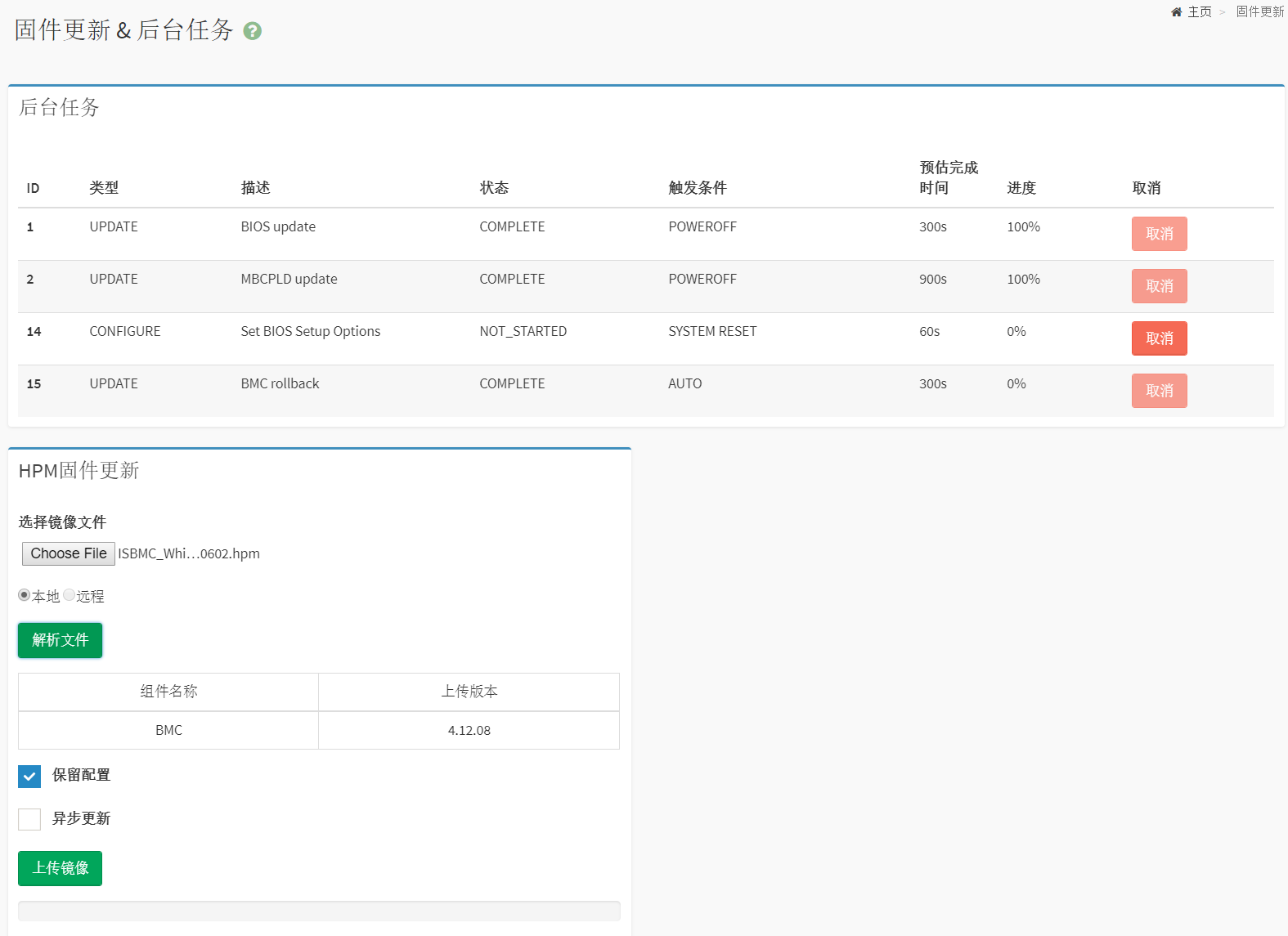This screenshot has width=1288, height=936.
Task: Uncheck the 保留配置 checkbox
Action: (29, 776)
